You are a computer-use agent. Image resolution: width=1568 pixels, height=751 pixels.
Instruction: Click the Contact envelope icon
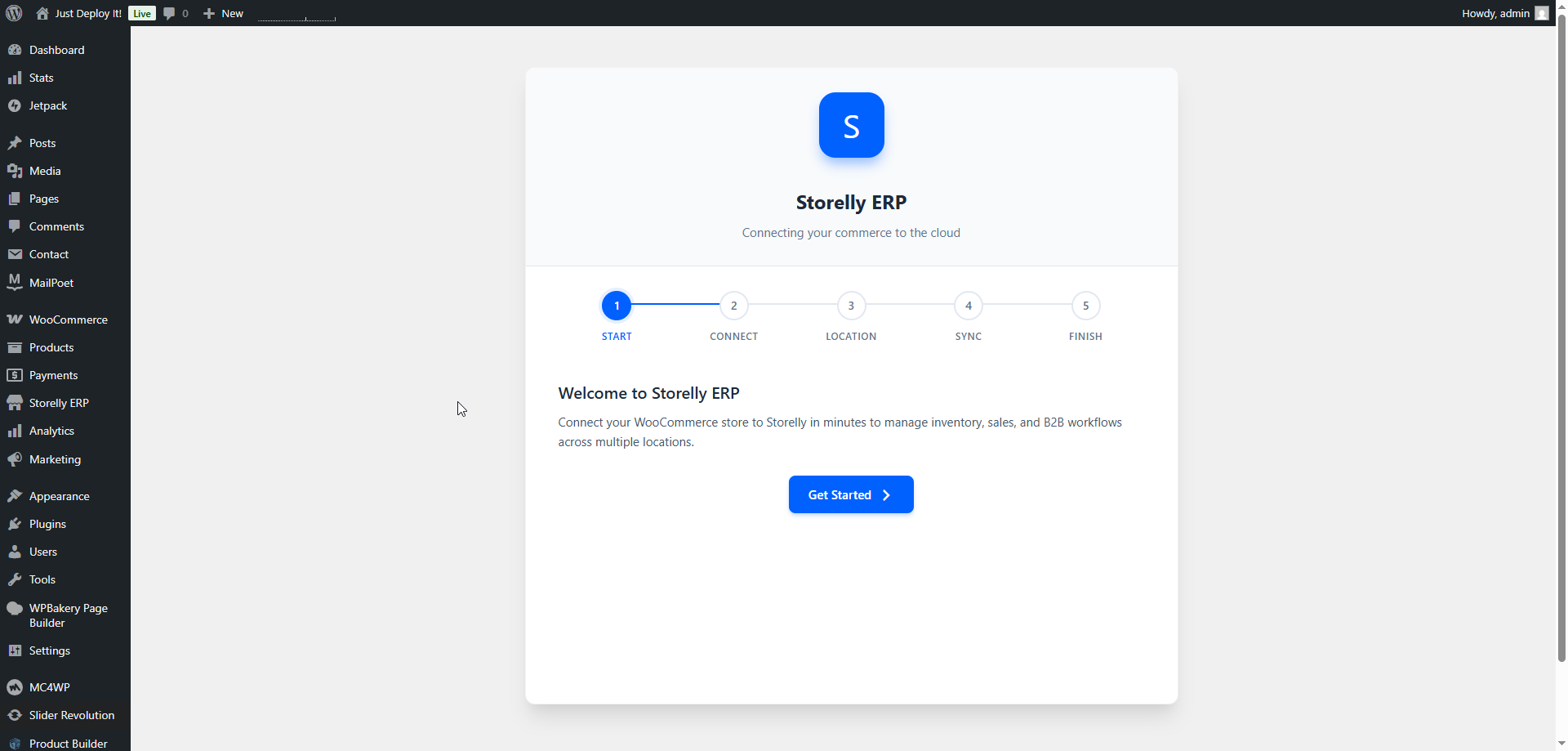[x=15, y=254]
